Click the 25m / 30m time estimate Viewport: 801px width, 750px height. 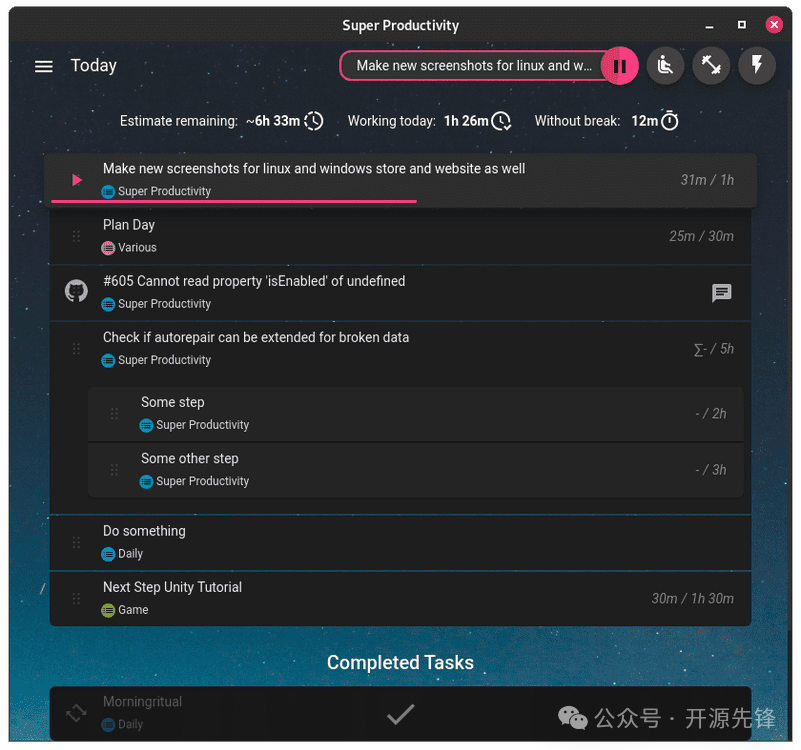[x=701, y=236]
